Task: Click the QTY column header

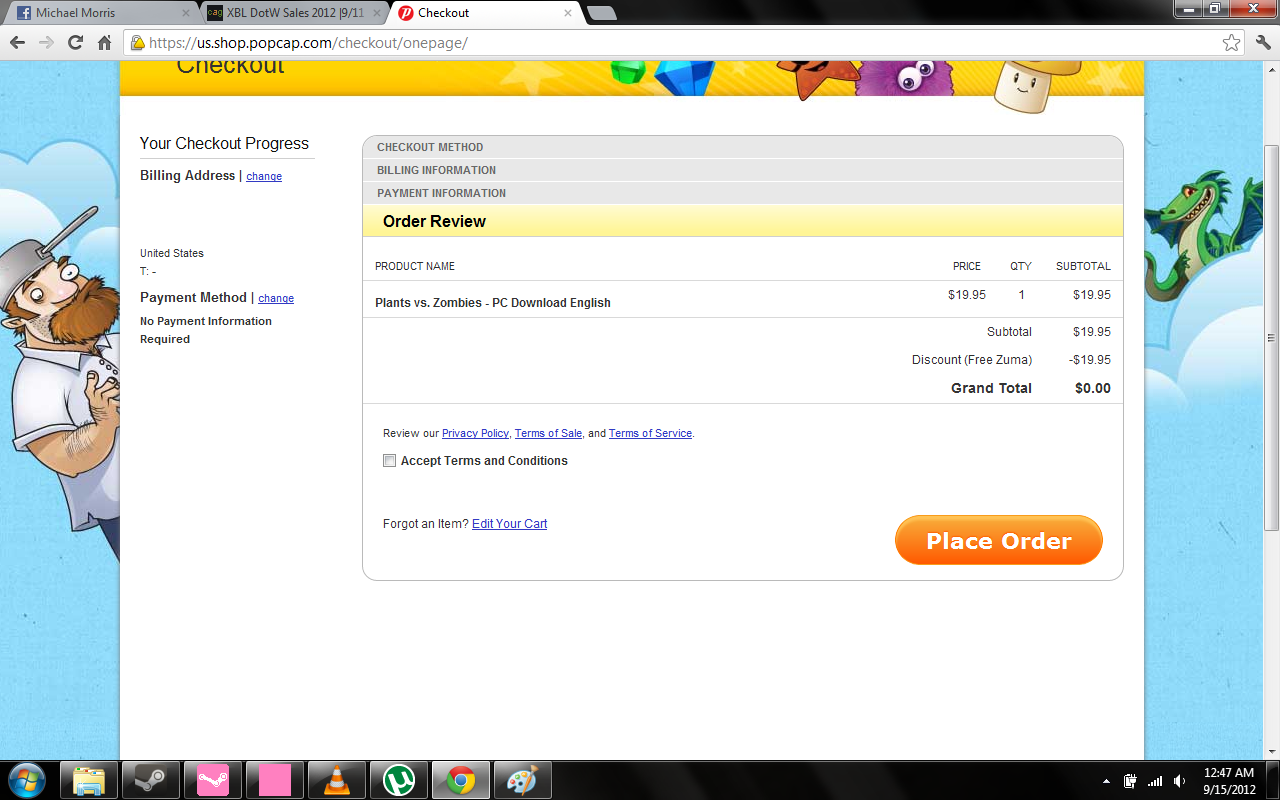Action: [x=1020, y=267]
